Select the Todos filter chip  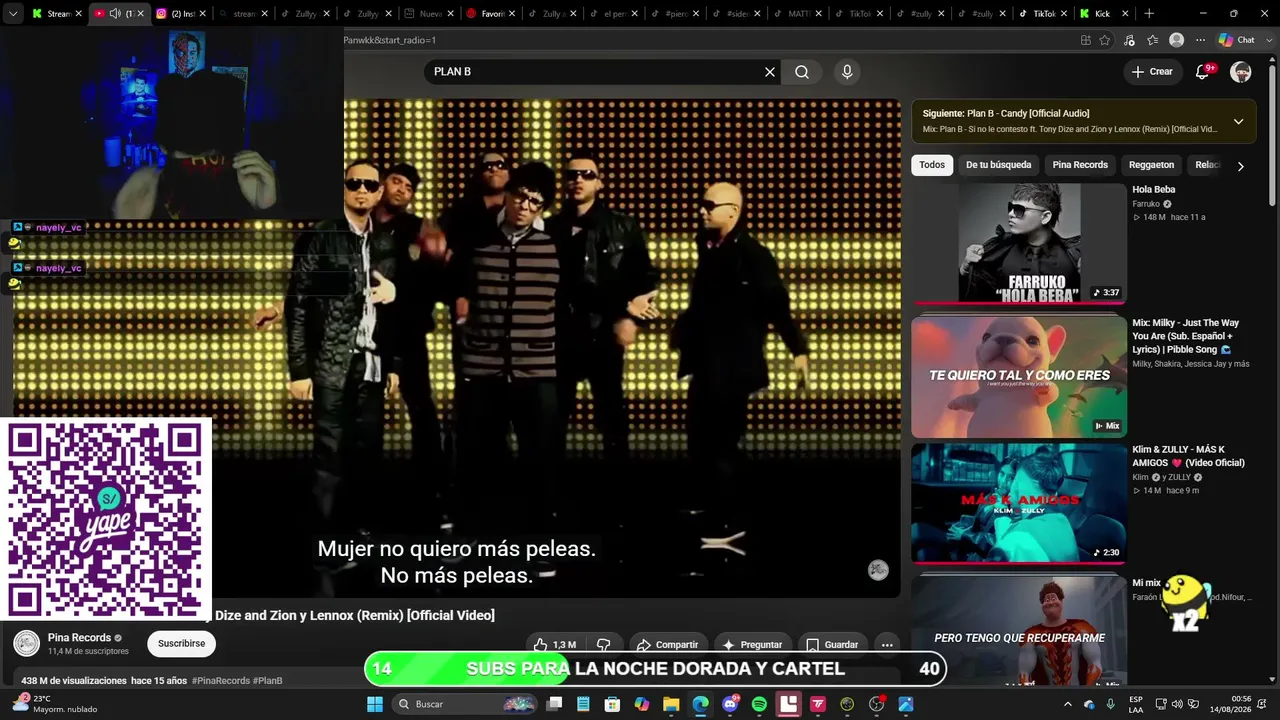(x=932, y=165)
